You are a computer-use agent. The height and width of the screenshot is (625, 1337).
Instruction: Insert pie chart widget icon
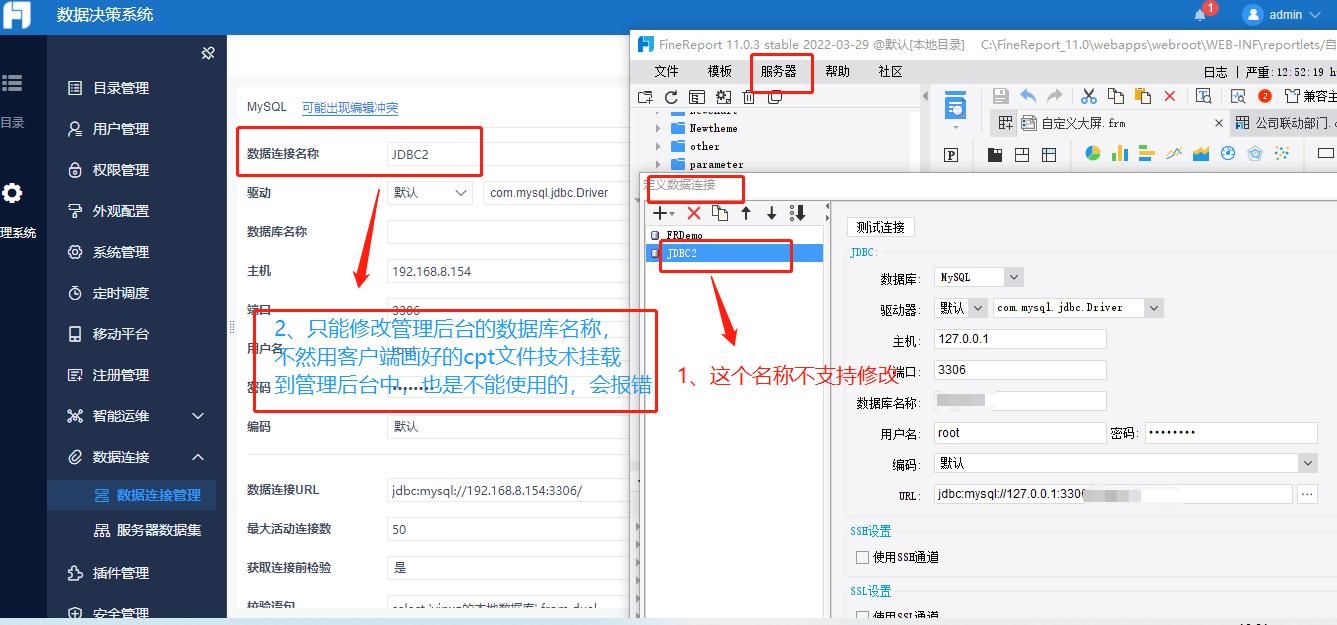tap(1093, 154)
